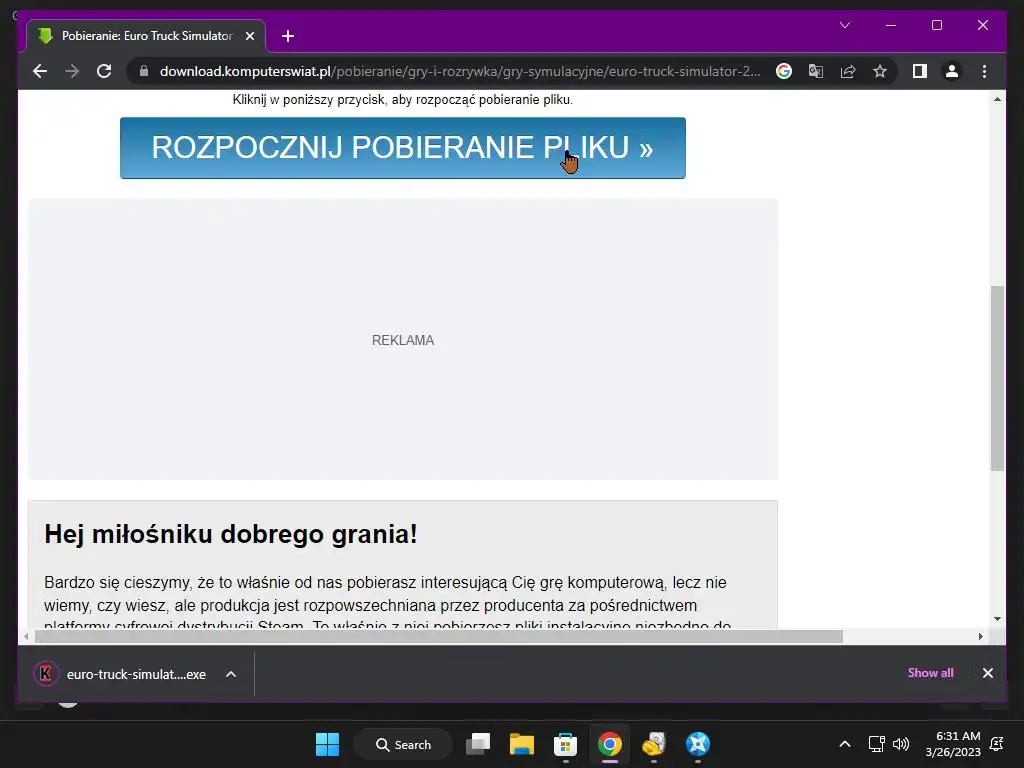Click the taskbar Search box

tap(403, 744)
